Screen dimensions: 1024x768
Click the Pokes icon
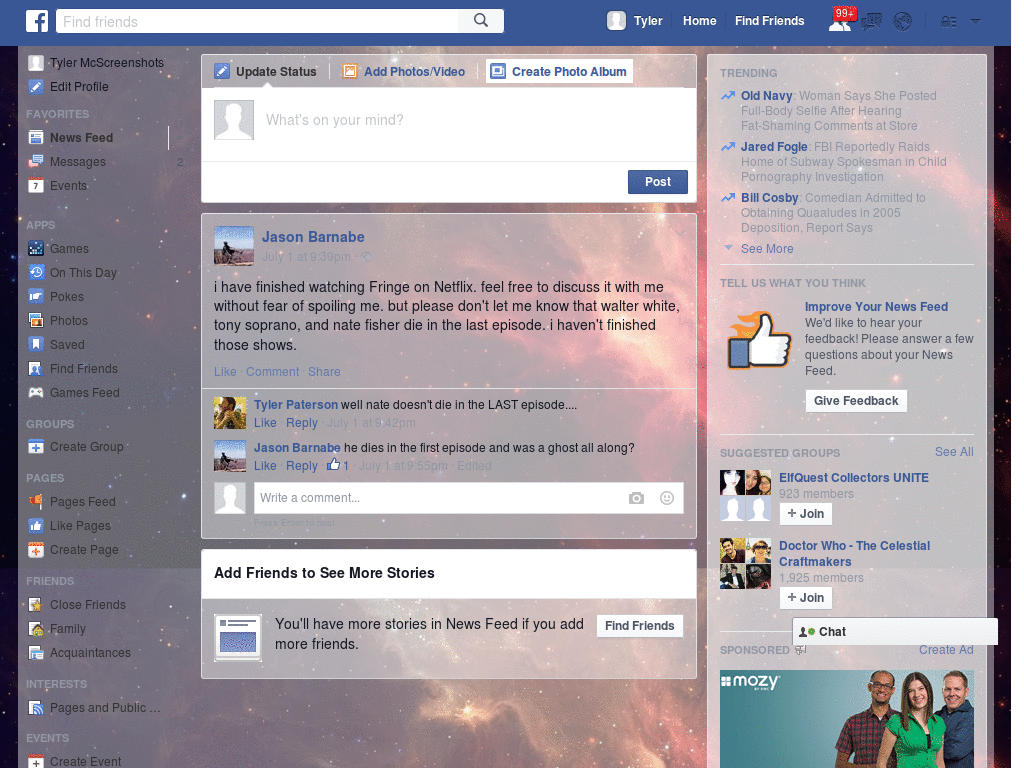[x=36, y=296]
